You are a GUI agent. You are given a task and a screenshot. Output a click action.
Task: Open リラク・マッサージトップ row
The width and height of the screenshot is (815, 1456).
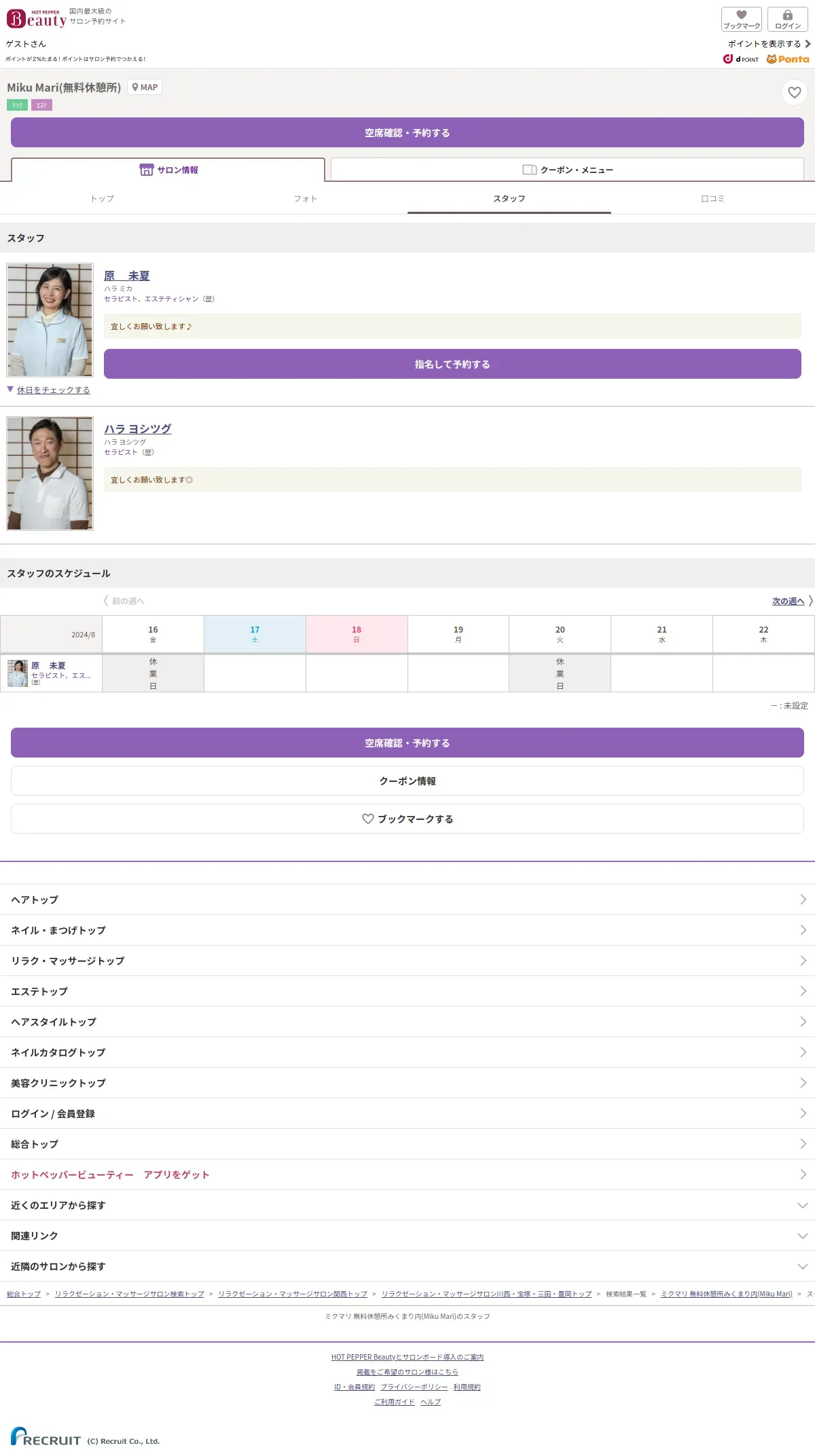[407, 960]
